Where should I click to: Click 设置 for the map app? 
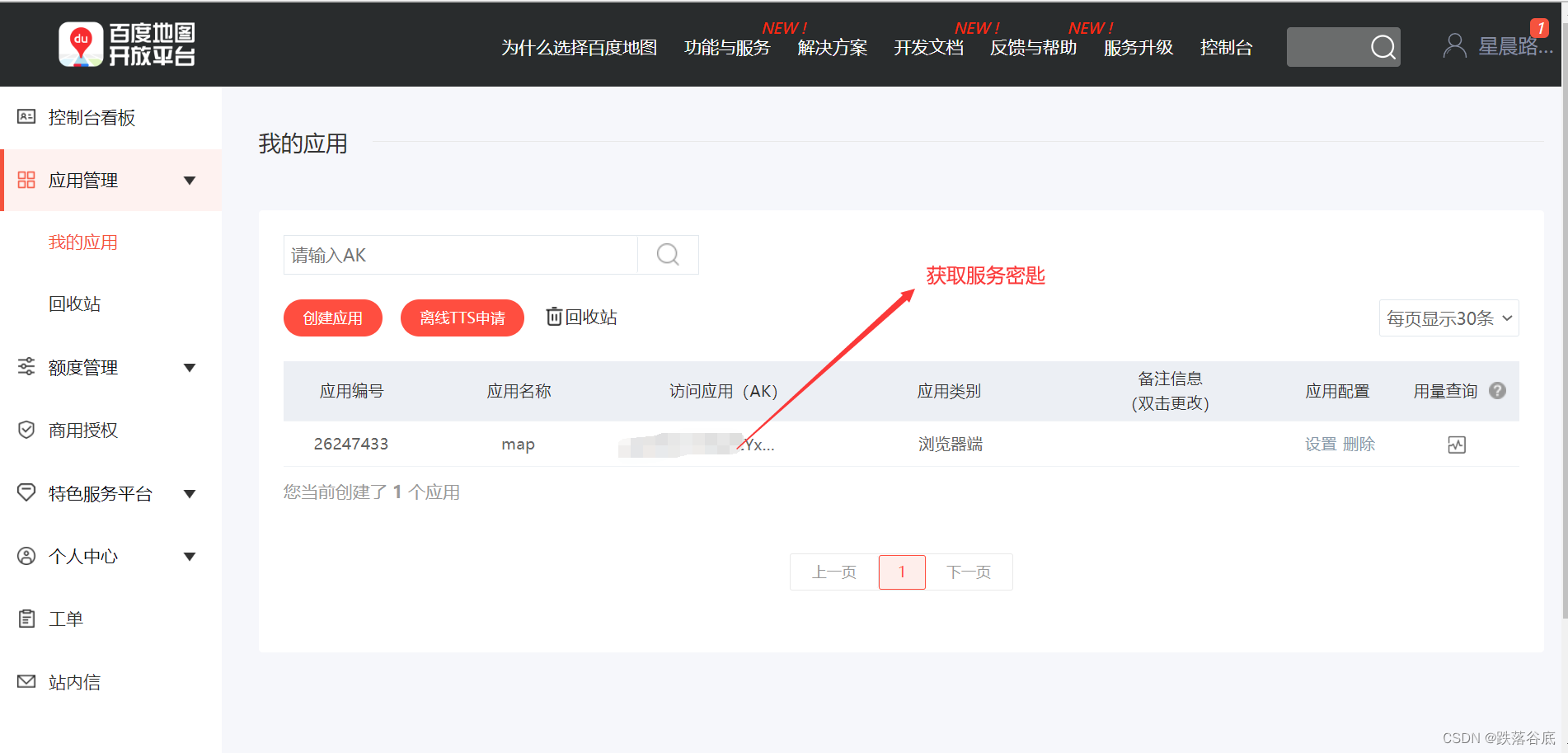pos(1320,445)
